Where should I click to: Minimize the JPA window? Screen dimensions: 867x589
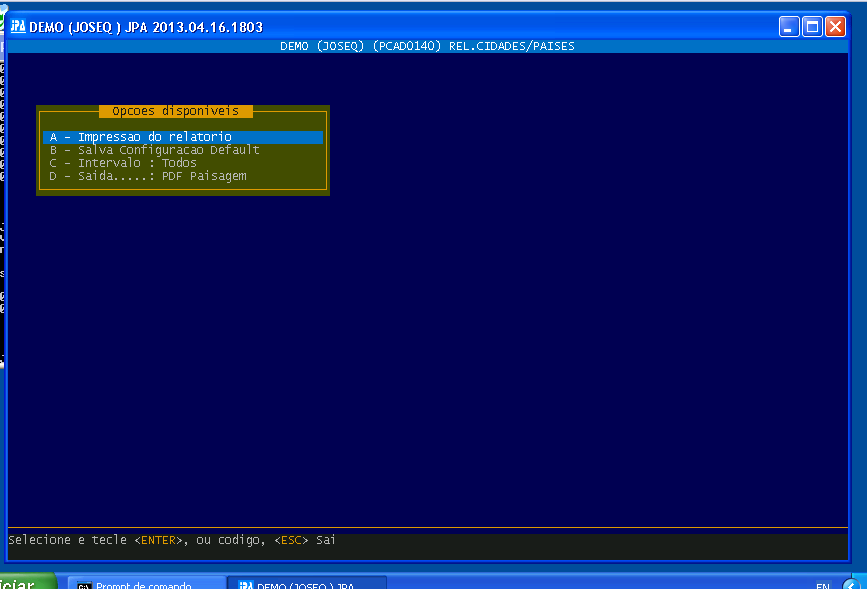(789, 27)
